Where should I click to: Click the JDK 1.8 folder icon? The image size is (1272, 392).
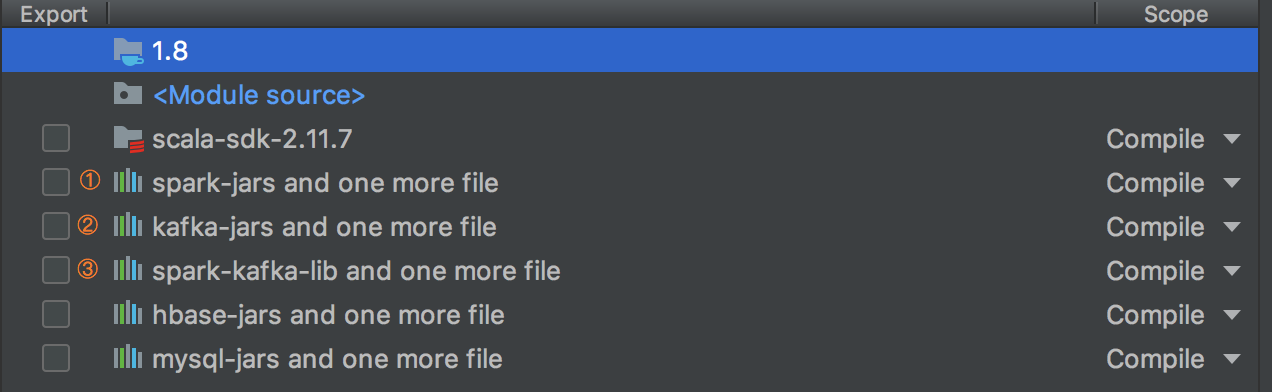(x=128, y=51)
